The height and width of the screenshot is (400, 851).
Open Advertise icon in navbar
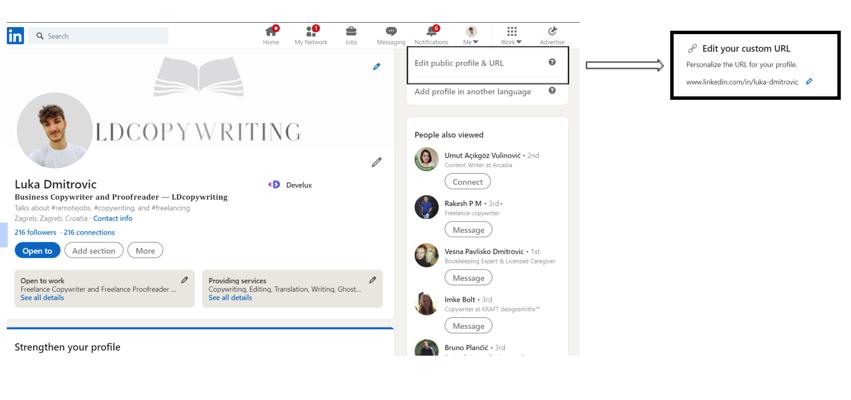click(x=552, y=31)
